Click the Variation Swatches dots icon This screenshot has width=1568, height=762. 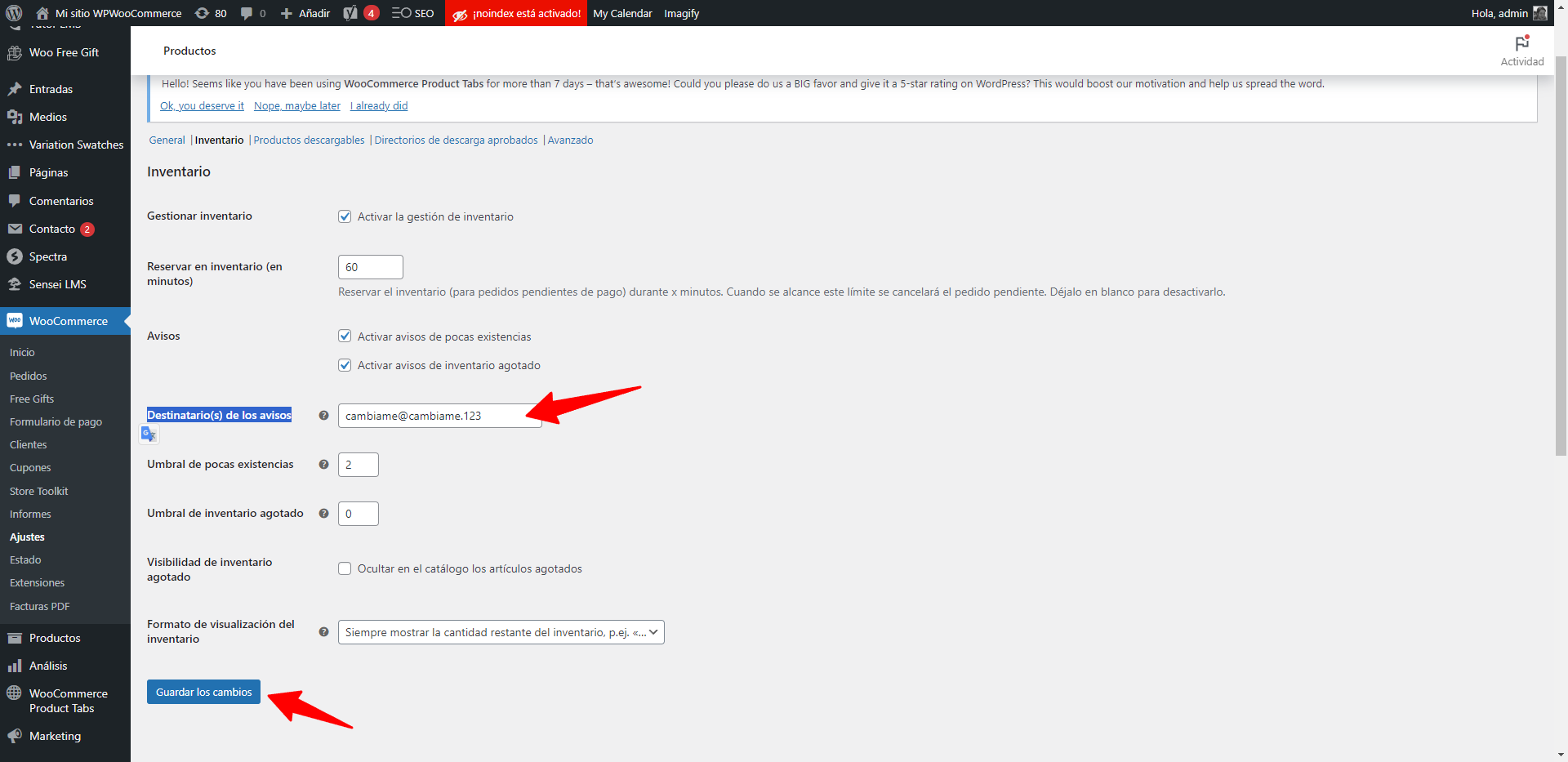(x=15, y=145)
